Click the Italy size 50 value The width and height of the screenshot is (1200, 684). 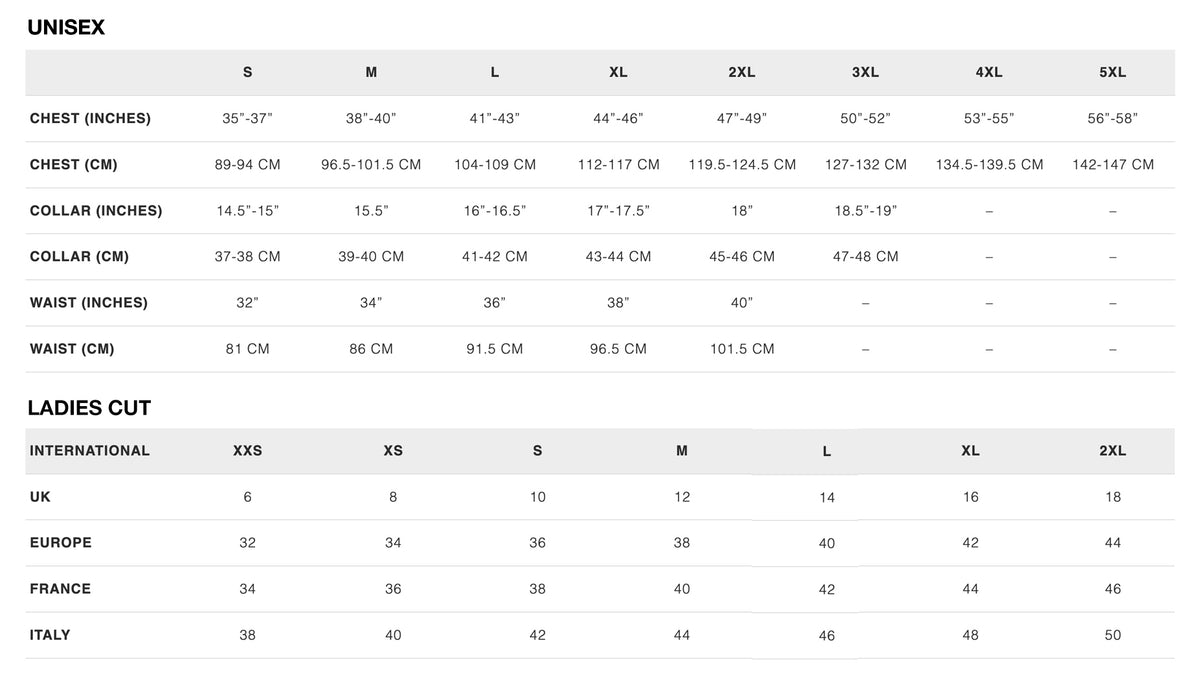click(x=1112, y=634)
